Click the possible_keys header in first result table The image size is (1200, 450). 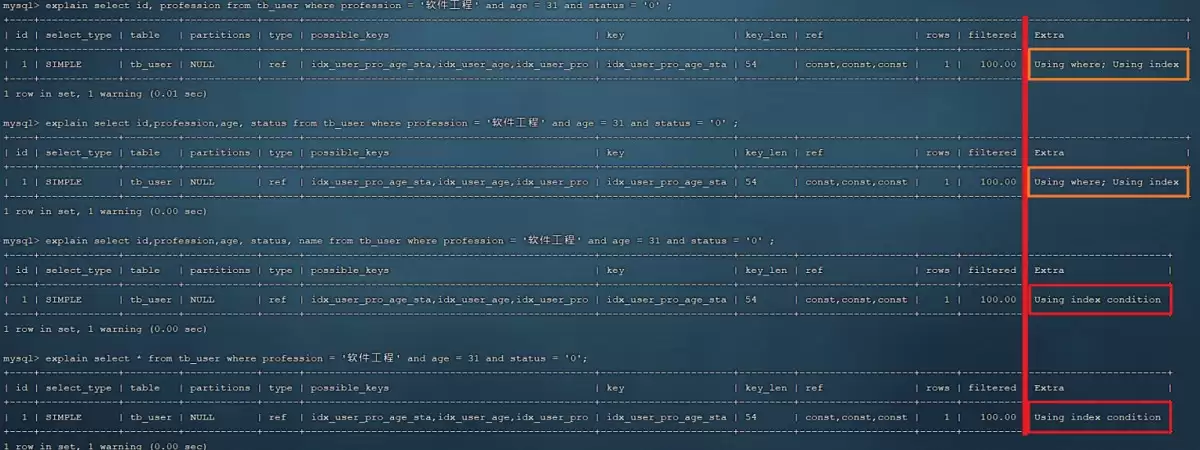pos(350,35)
